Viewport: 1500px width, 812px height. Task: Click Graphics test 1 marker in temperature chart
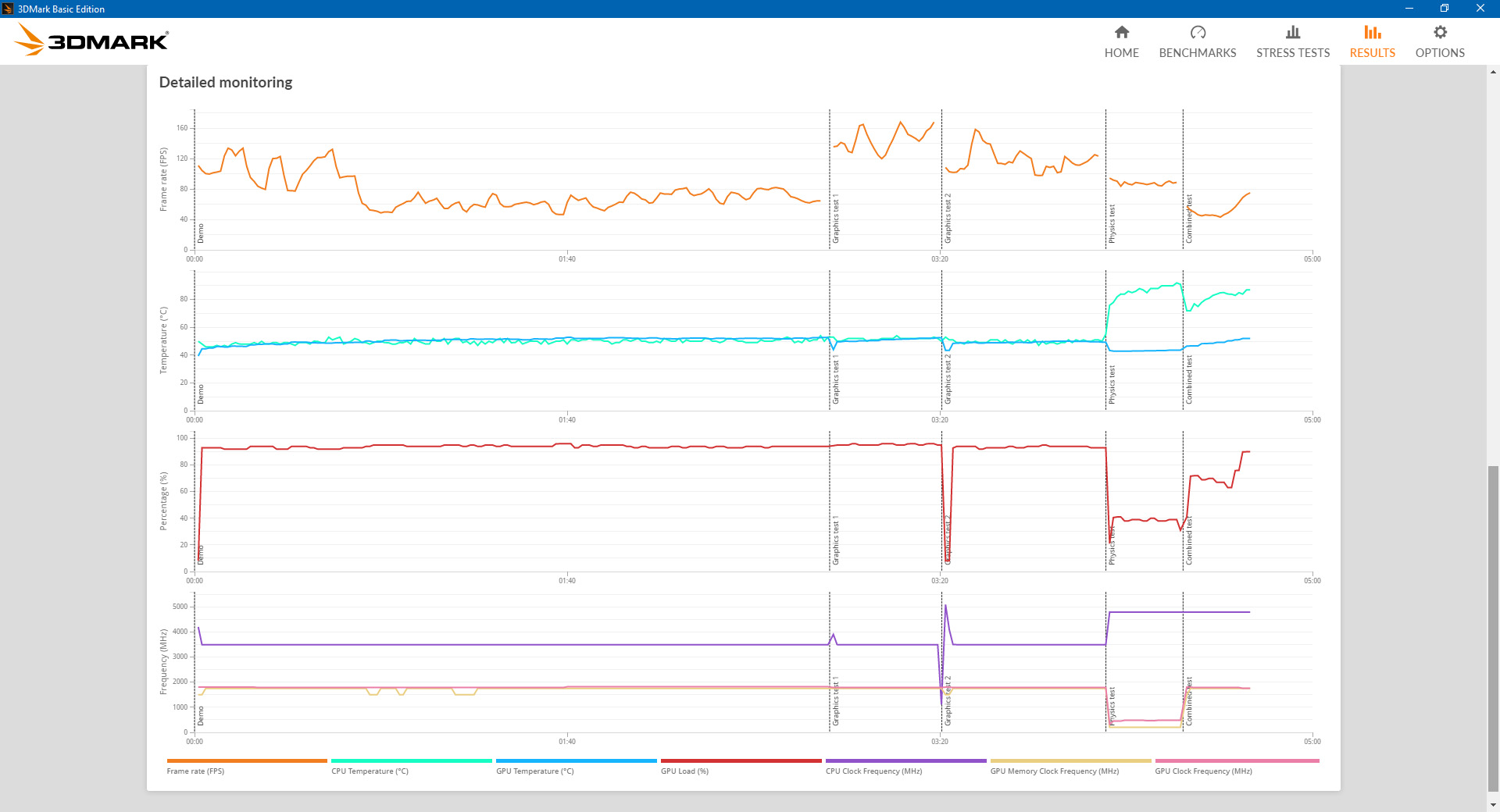(835, 379)
